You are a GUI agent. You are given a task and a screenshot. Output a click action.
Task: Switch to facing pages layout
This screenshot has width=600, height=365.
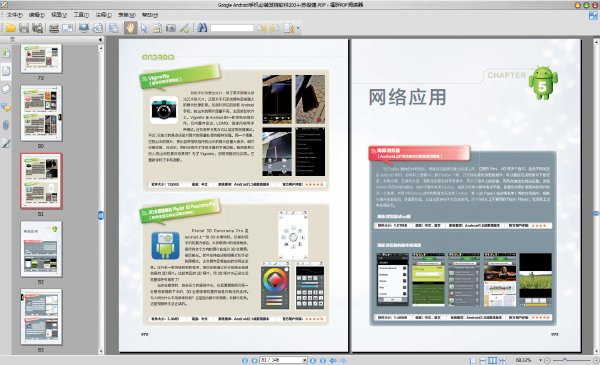492,360
